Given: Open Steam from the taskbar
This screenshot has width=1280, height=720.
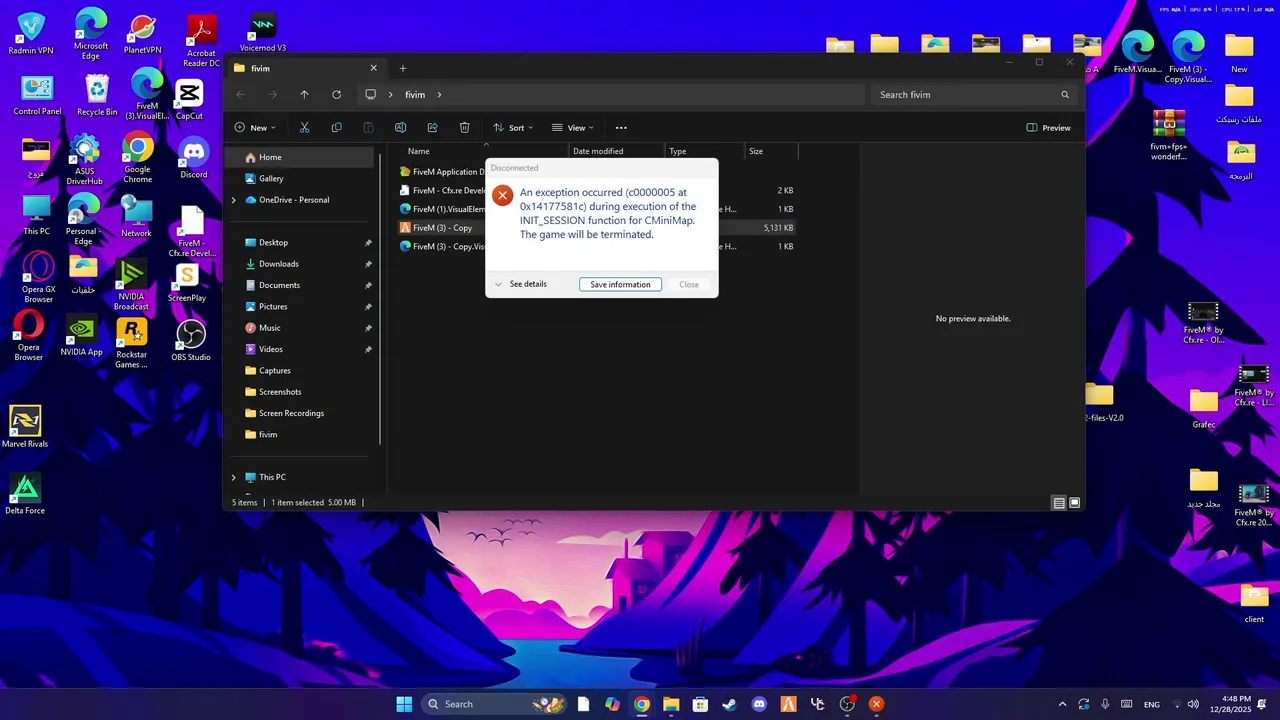Looking at the screenshot, I should point(729,704).
